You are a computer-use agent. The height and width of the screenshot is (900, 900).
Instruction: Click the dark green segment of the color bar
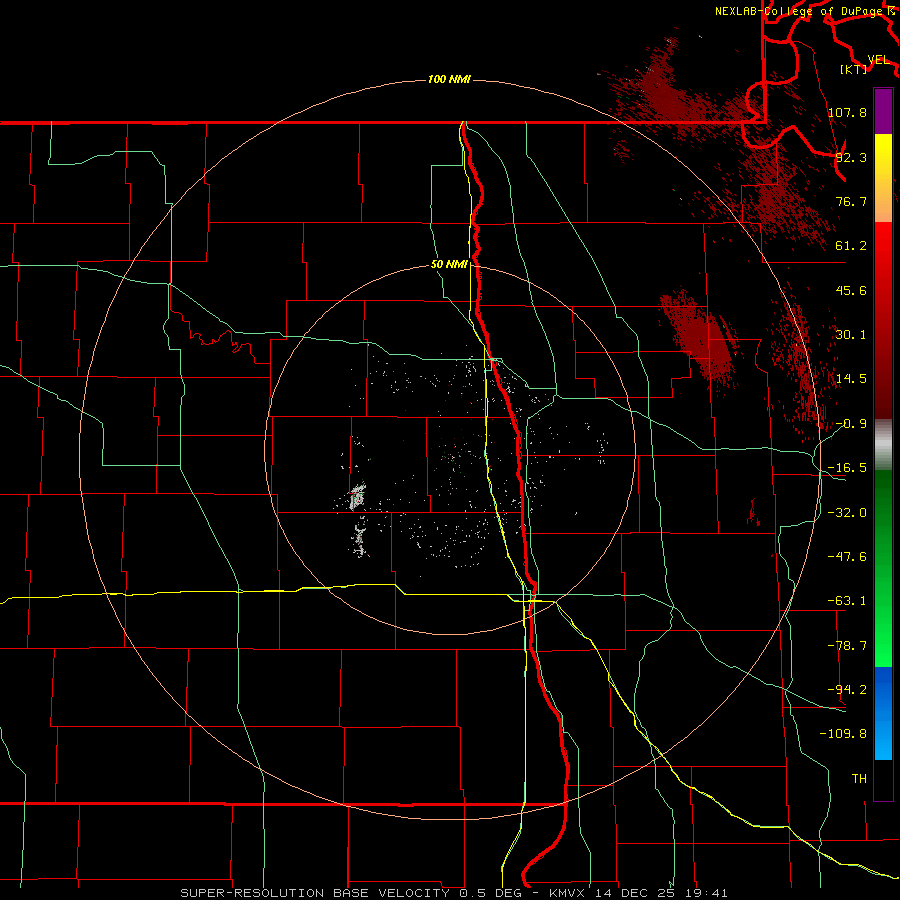(x=883, y=499)
